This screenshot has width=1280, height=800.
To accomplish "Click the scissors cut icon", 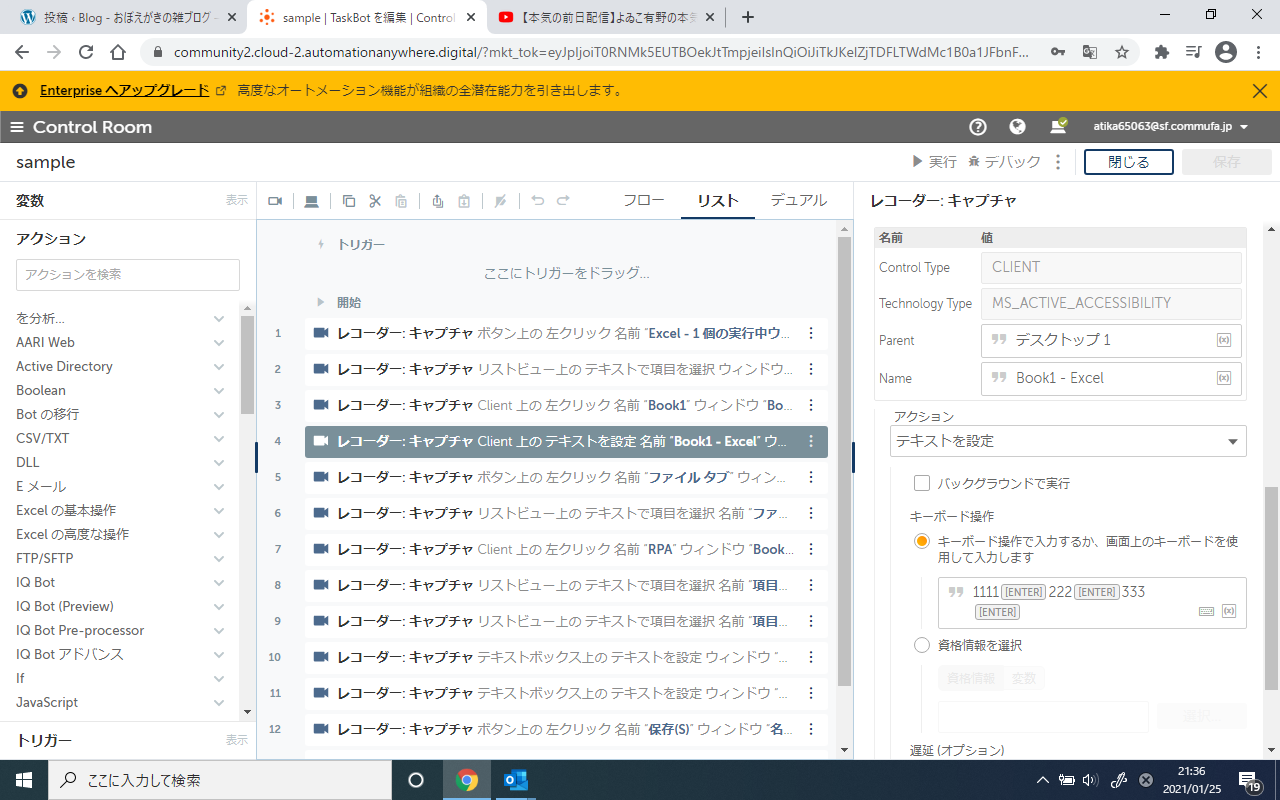I will coord(375,201).
